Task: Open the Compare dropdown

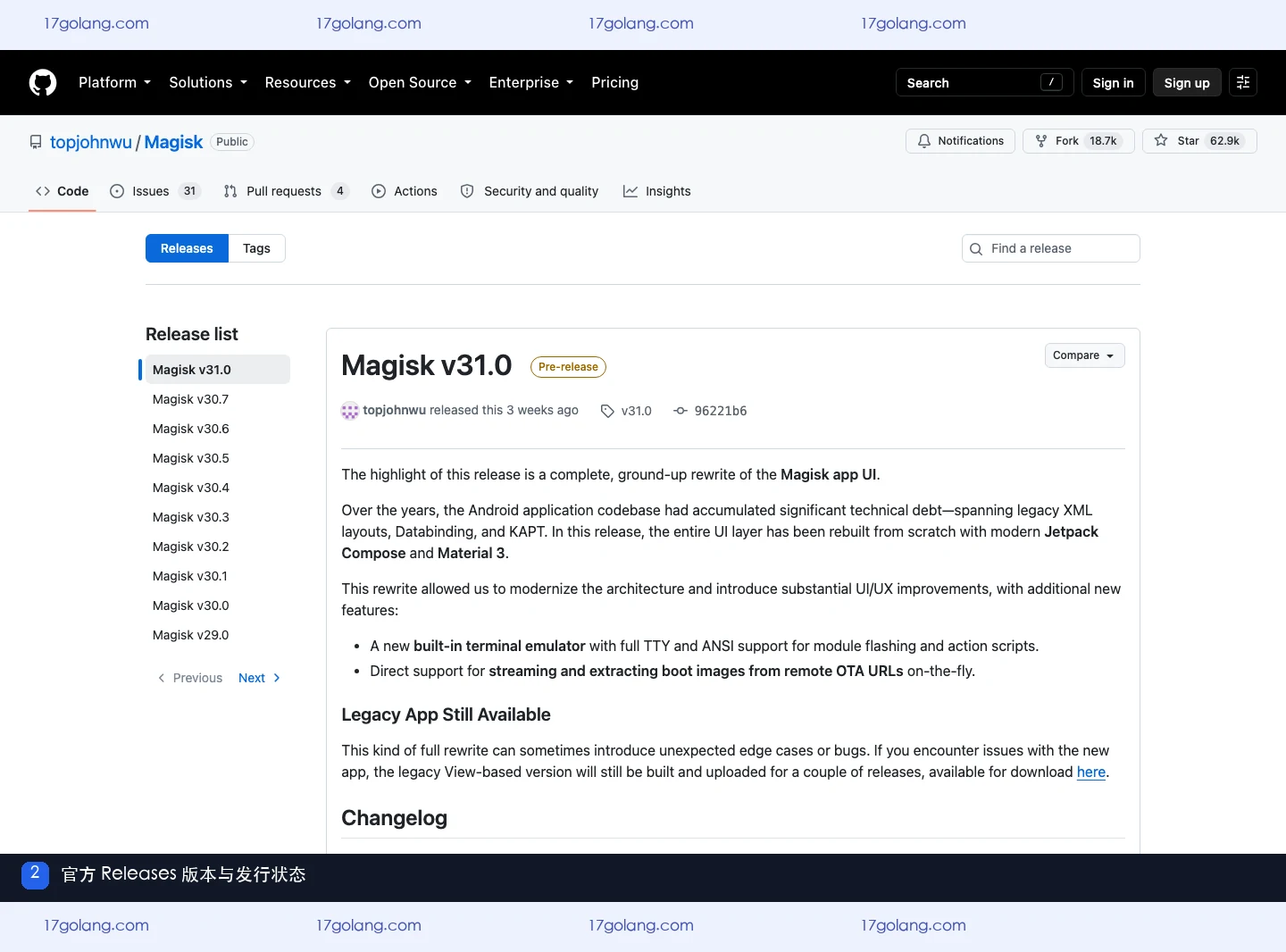Action: (1084, 355)
